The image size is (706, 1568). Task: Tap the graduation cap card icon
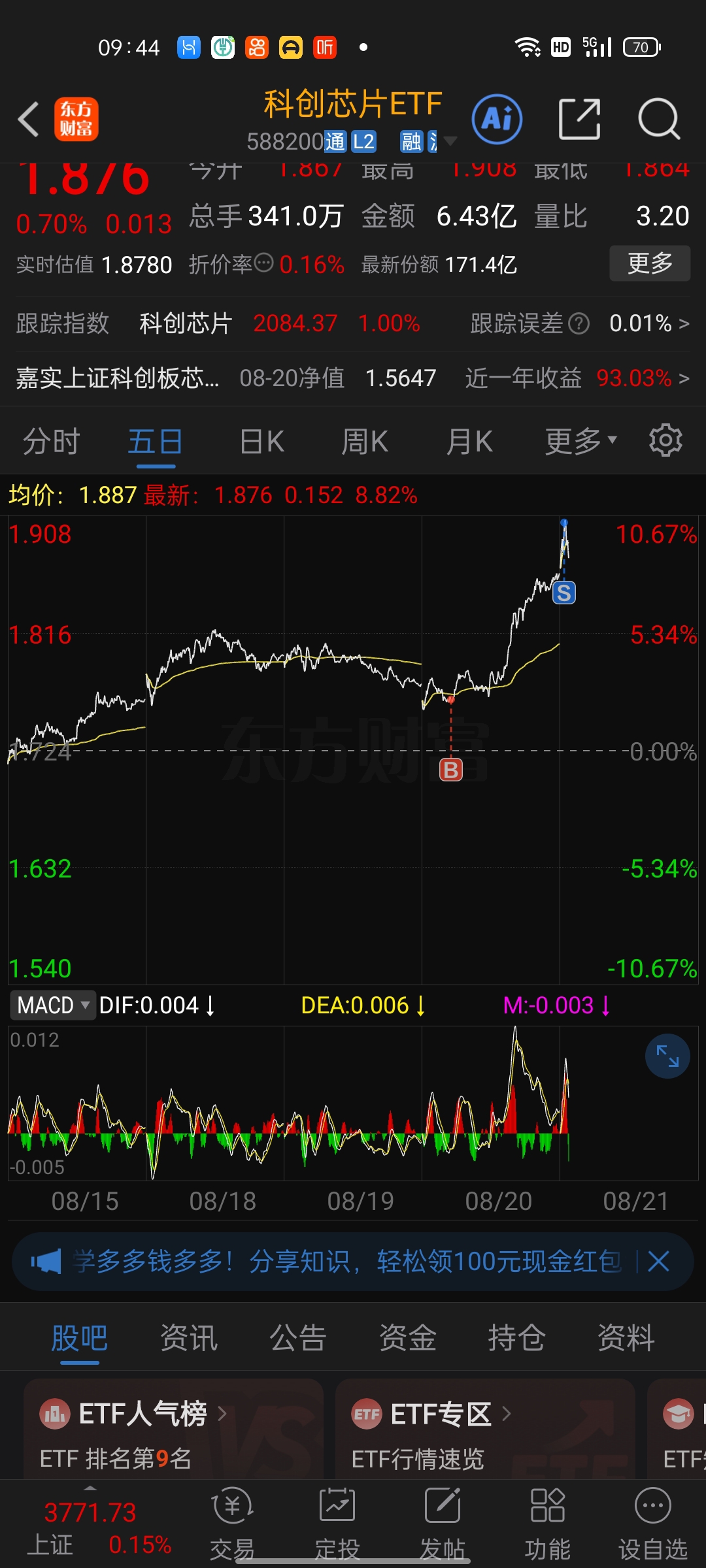679,1414
